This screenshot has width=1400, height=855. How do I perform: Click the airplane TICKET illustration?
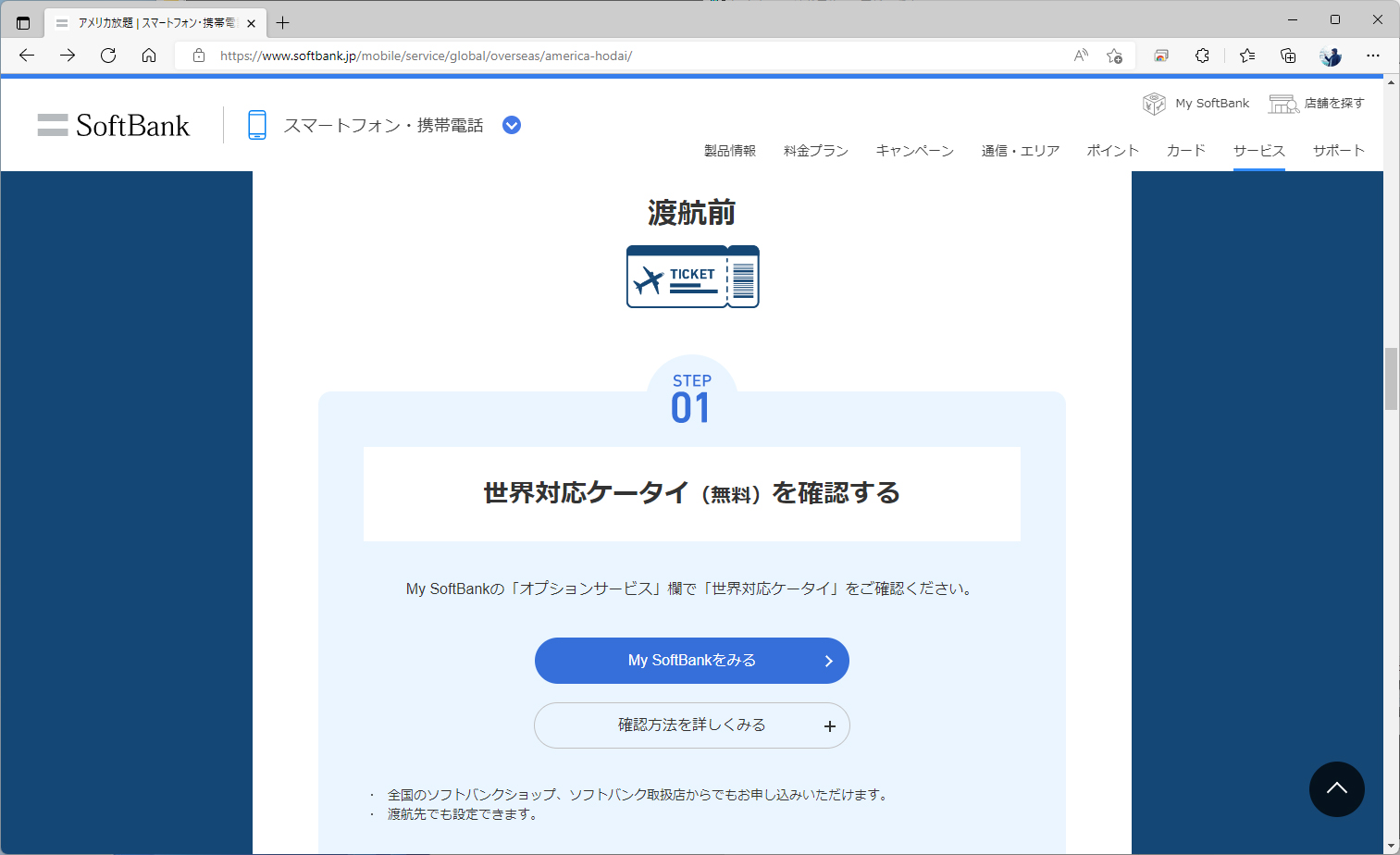pos(693,277)
